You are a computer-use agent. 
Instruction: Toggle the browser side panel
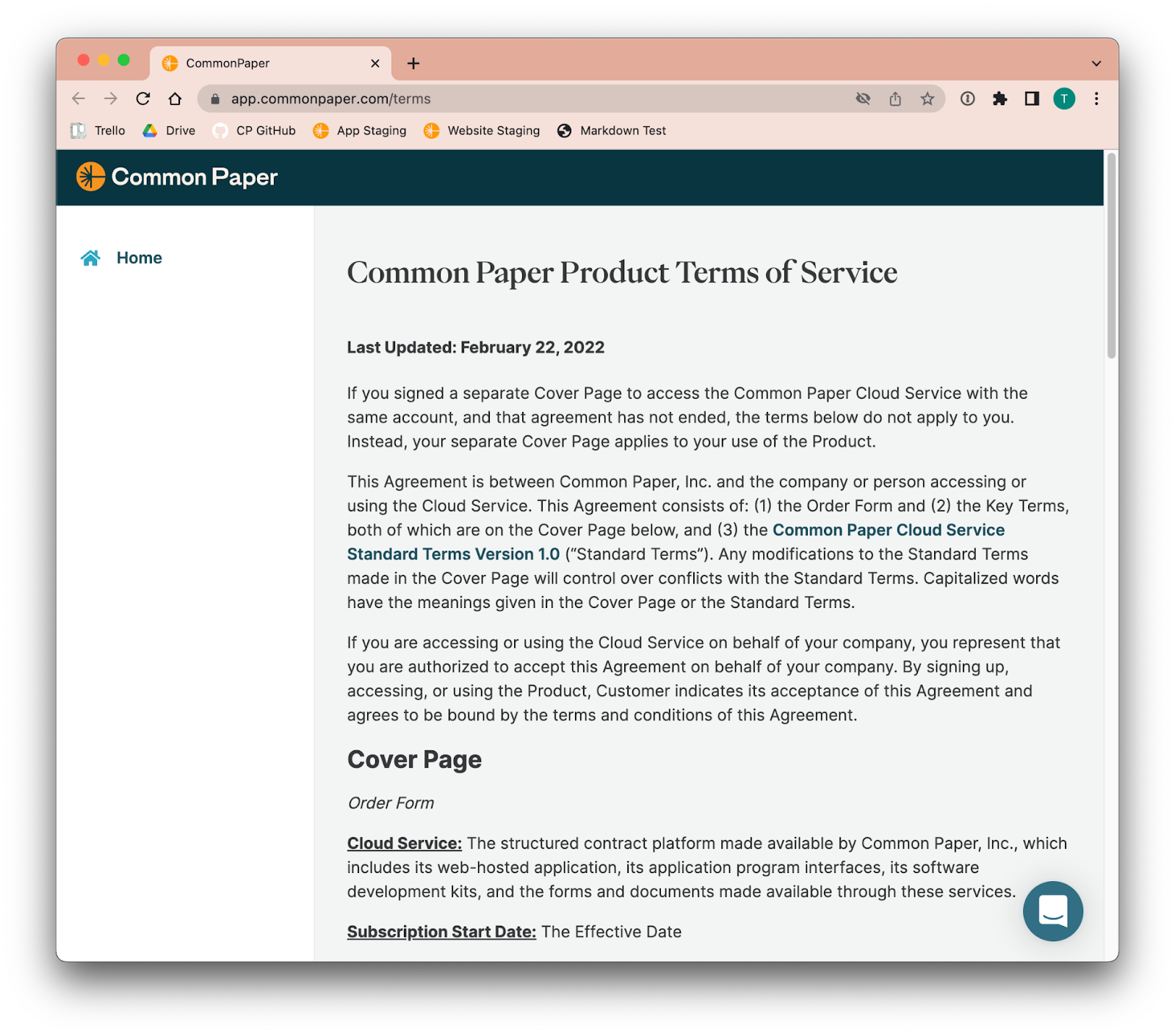pyautogui.click(x=1032, y=98)
